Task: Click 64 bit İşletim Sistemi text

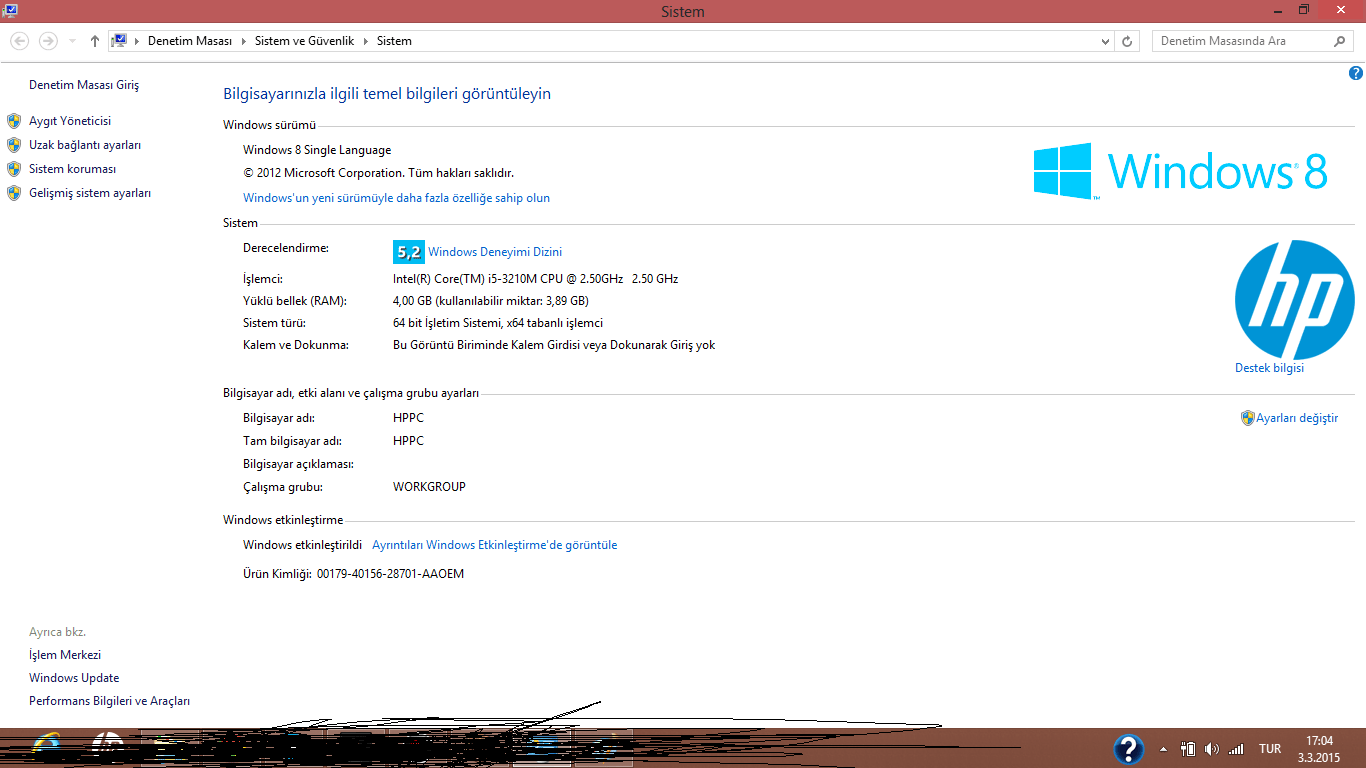Action: (498, 323)
